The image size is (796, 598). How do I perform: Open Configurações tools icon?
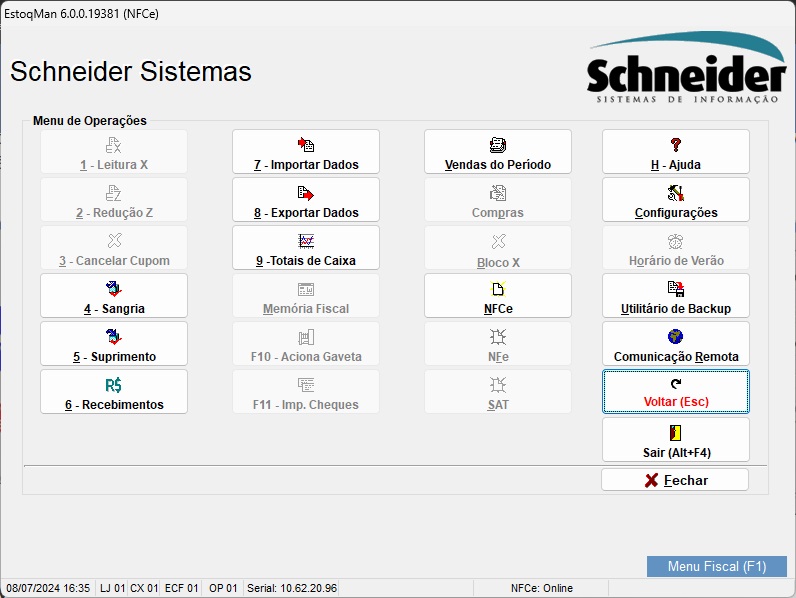click(x=676, y=193)
